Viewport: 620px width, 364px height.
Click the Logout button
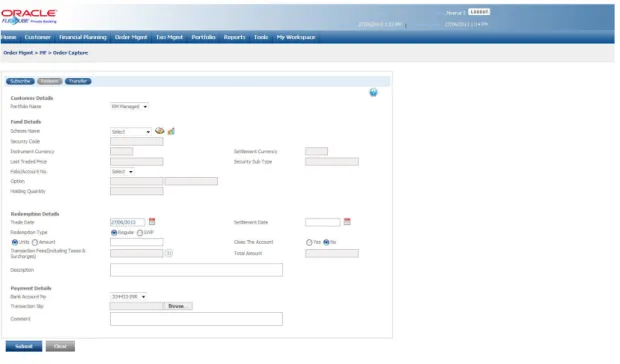(x=479, y=12)
